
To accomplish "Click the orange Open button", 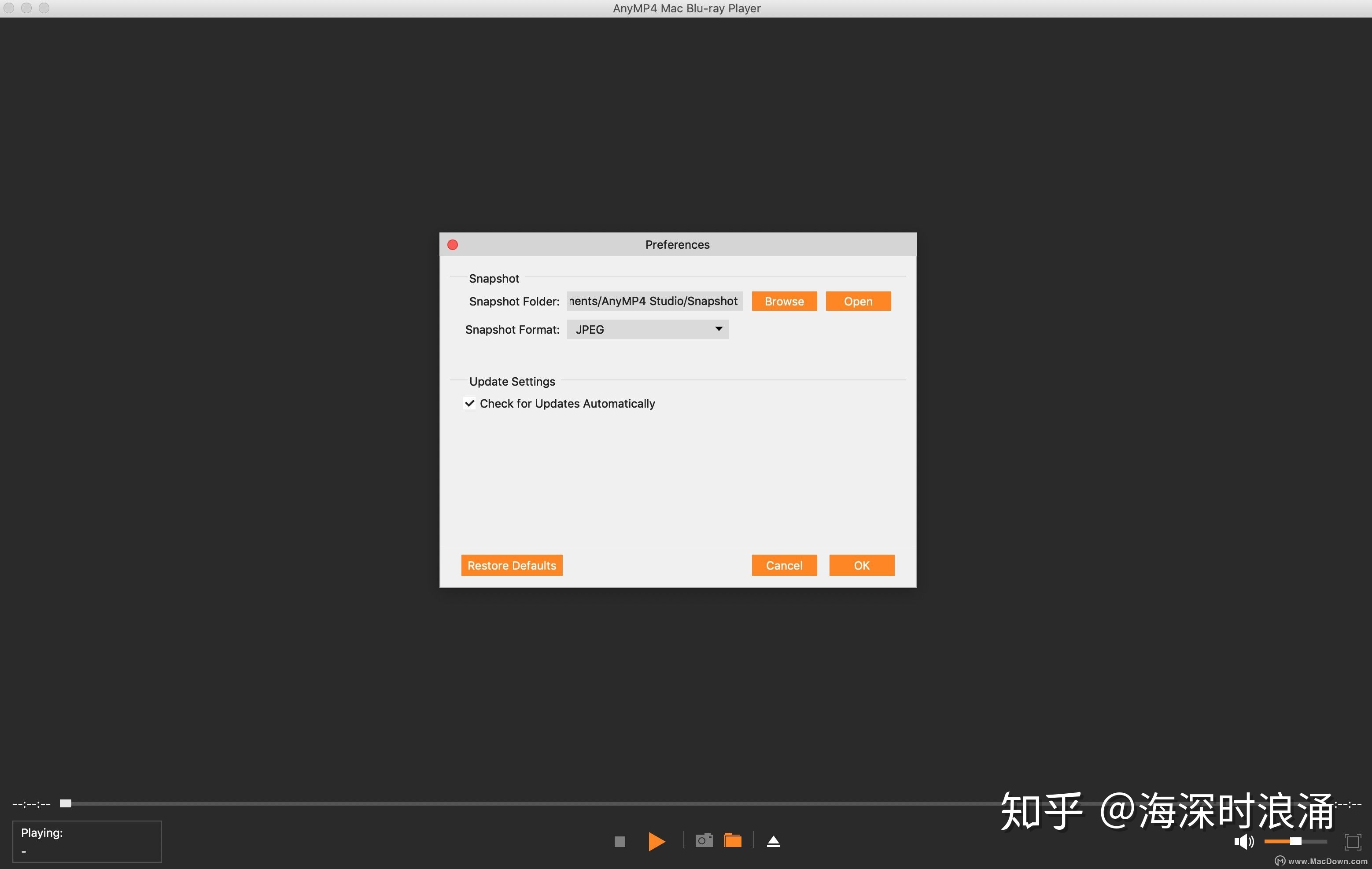I will click(858, 302).
